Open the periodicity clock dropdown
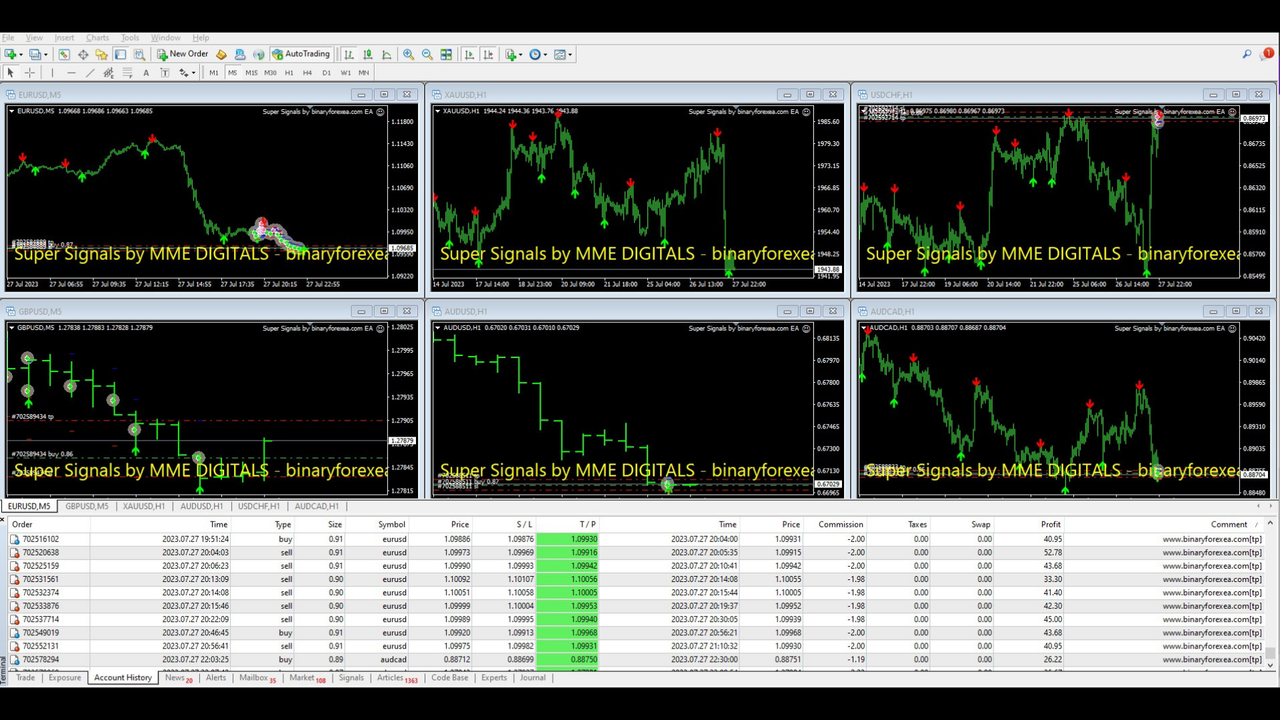The image size is (1280, 720). tap(545, 54)
